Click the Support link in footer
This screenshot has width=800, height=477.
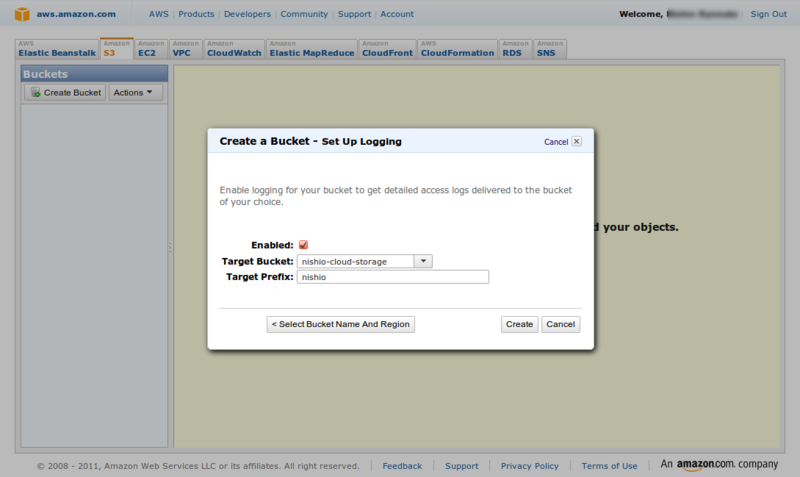(x=462, y=466)
